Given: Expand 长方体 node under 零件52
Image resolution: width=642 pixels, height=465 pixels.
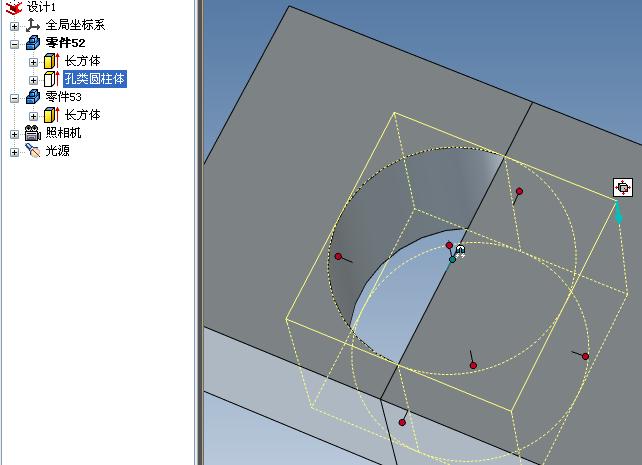Looking at the screenshot, I should [34, 63].
